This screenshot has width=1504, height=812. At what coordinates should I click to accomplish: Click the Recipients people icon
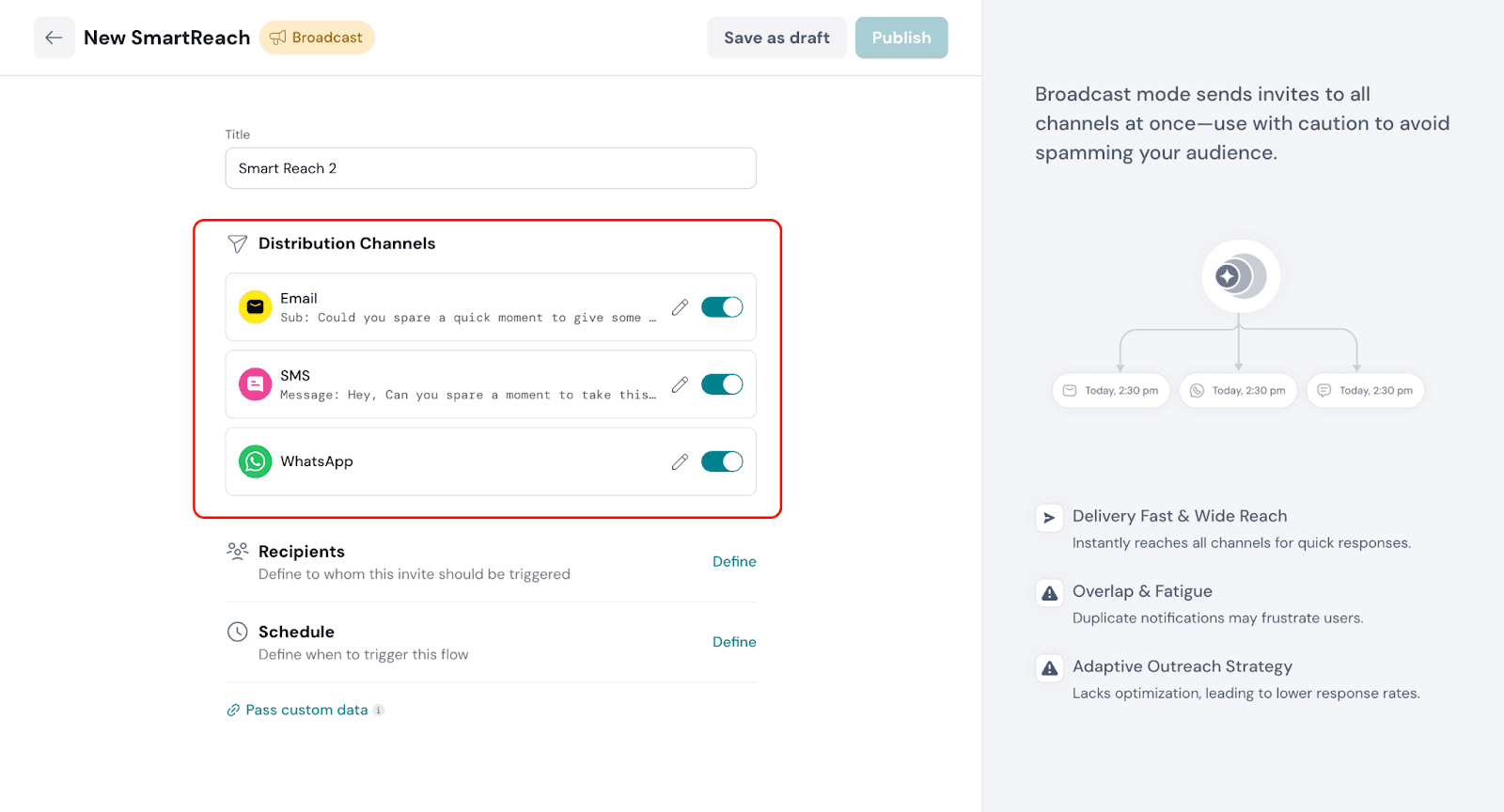(x=238, y=551)
